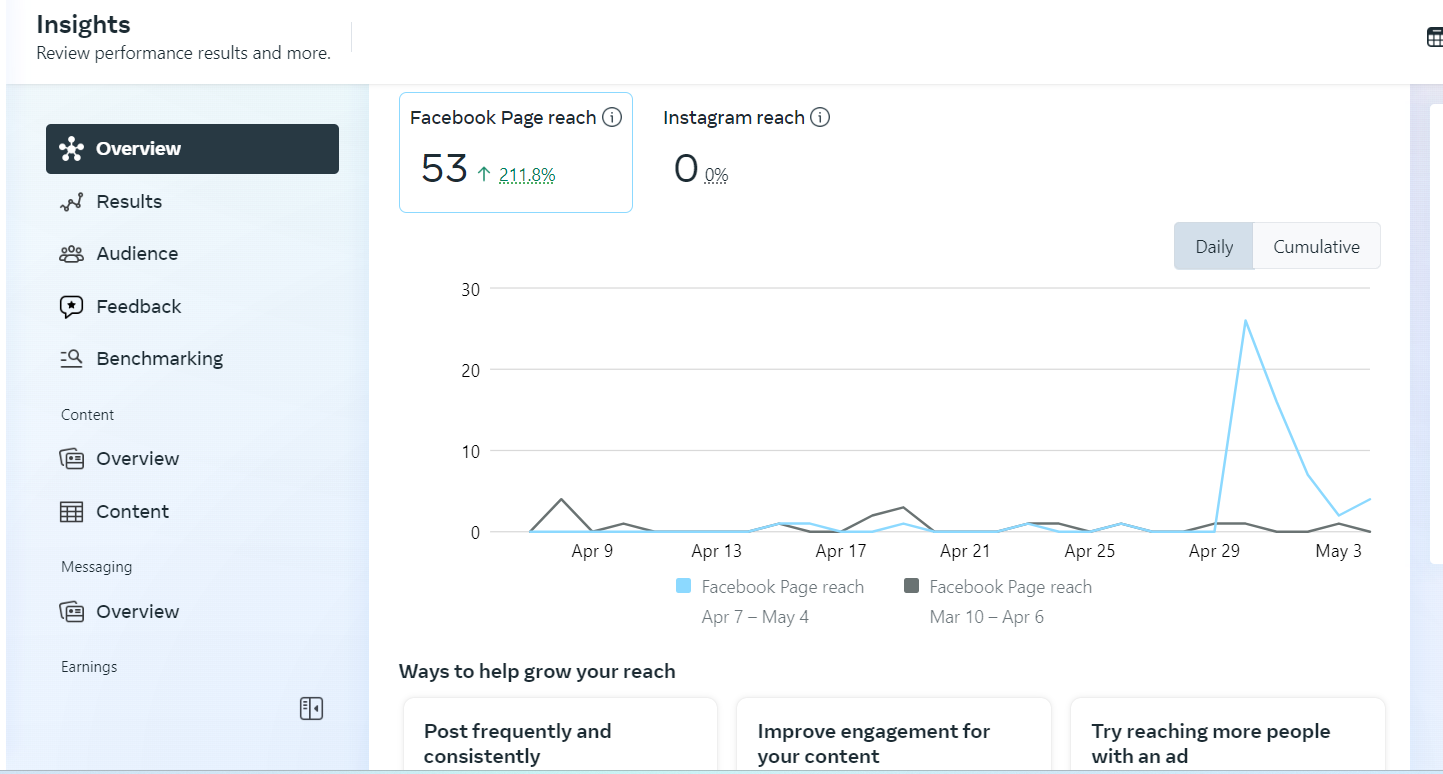Viewport: 1443px width, 774px height.
Task: Switch chart to Daily view
Action: click(1214, 247)
